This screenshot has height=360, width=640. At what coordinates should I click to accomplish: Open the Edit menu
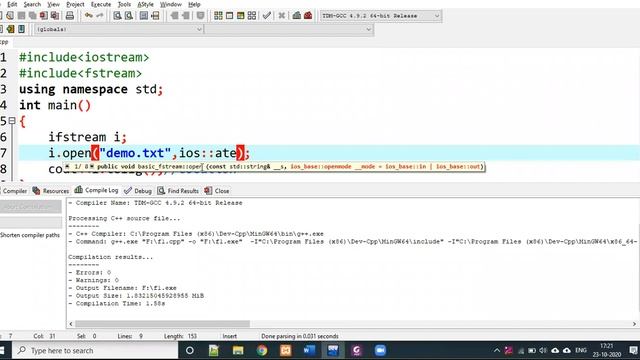[12, 4]
